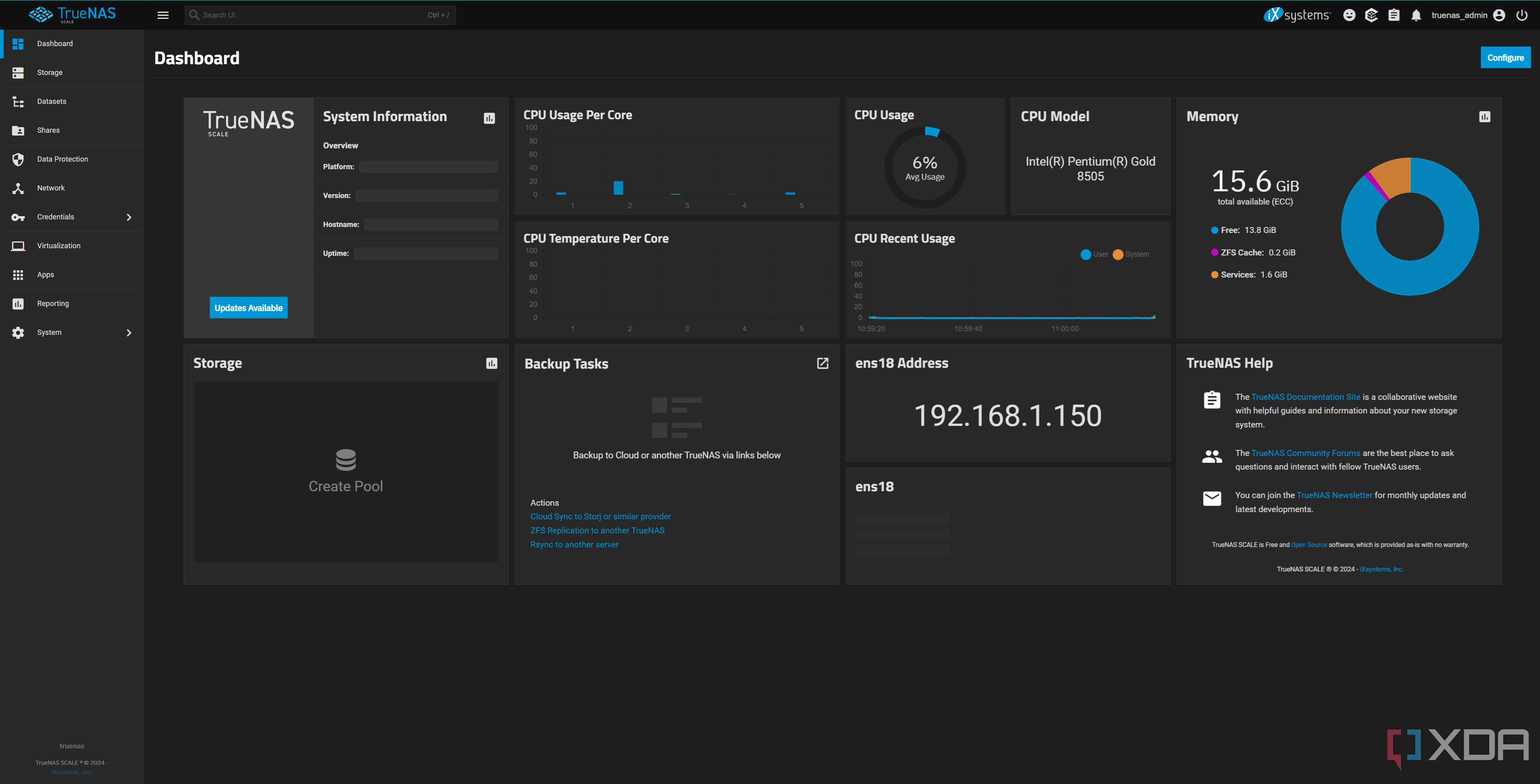Click the memory donut chart

(x=1410, y=227)
